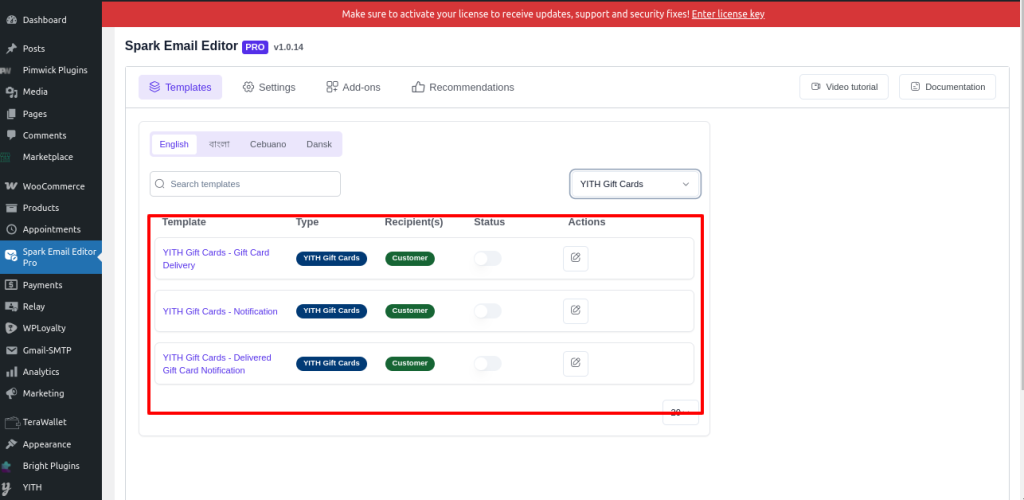Open the per-page count dropdown
This screenshot has height=500, width=1024.
[x=680, y=412]
